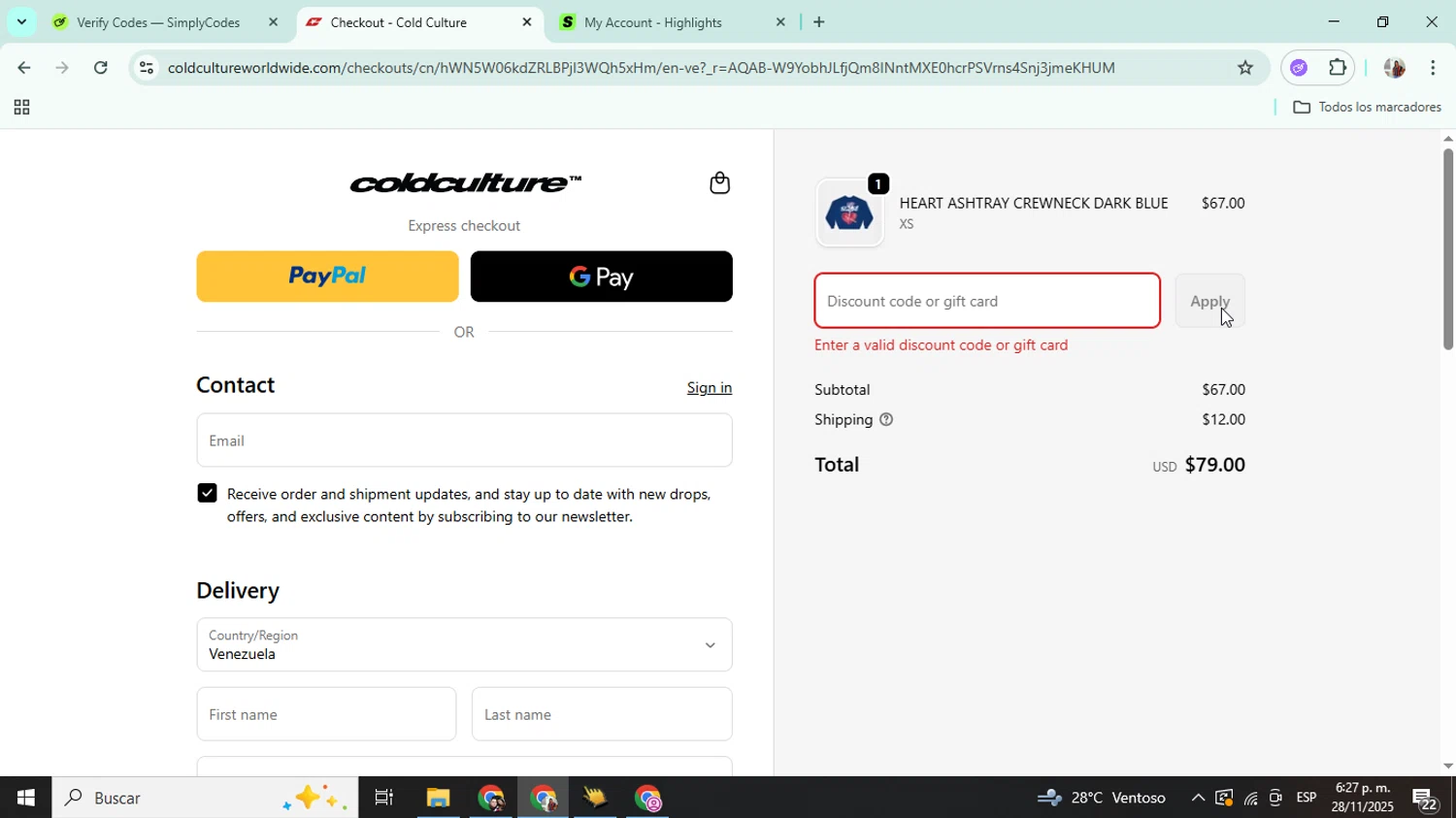Pay with the G Pay express button
This screenshot has height=818, width=1456.
coord(601,277)
